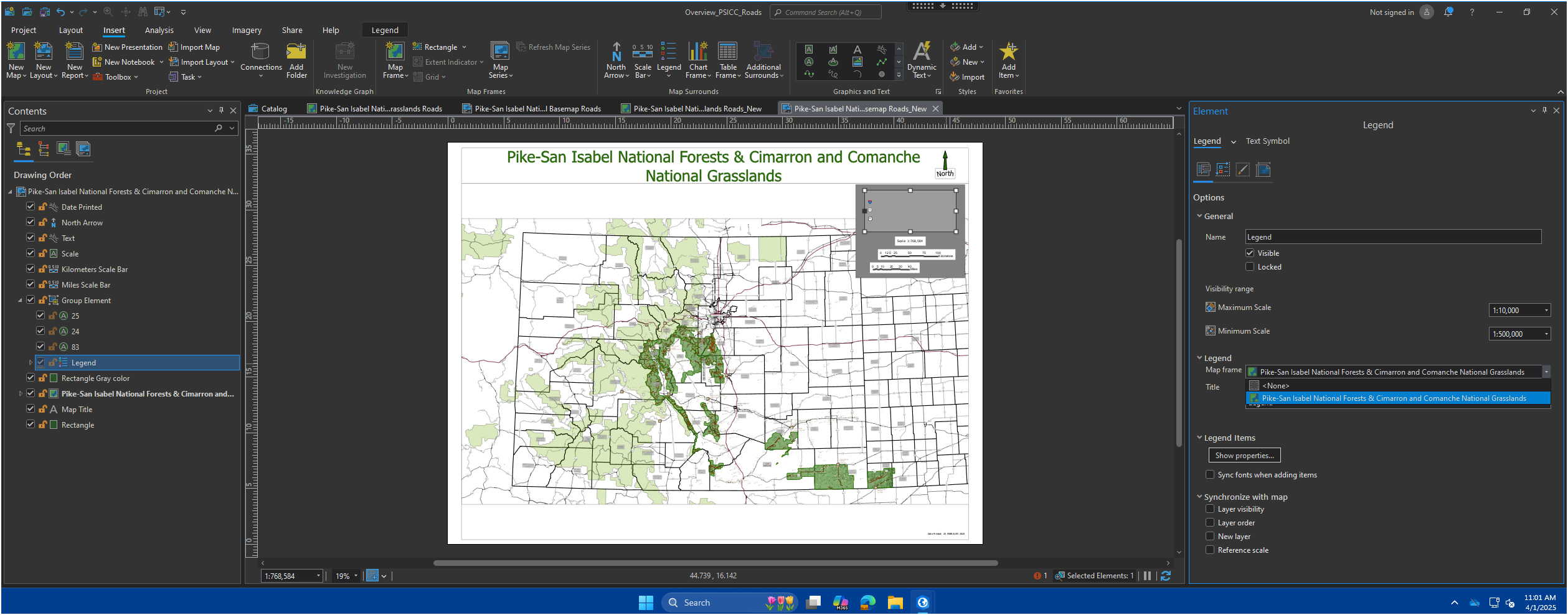
Task: Open the Minimum Scale dropdown
Action: click(1546, 334)
